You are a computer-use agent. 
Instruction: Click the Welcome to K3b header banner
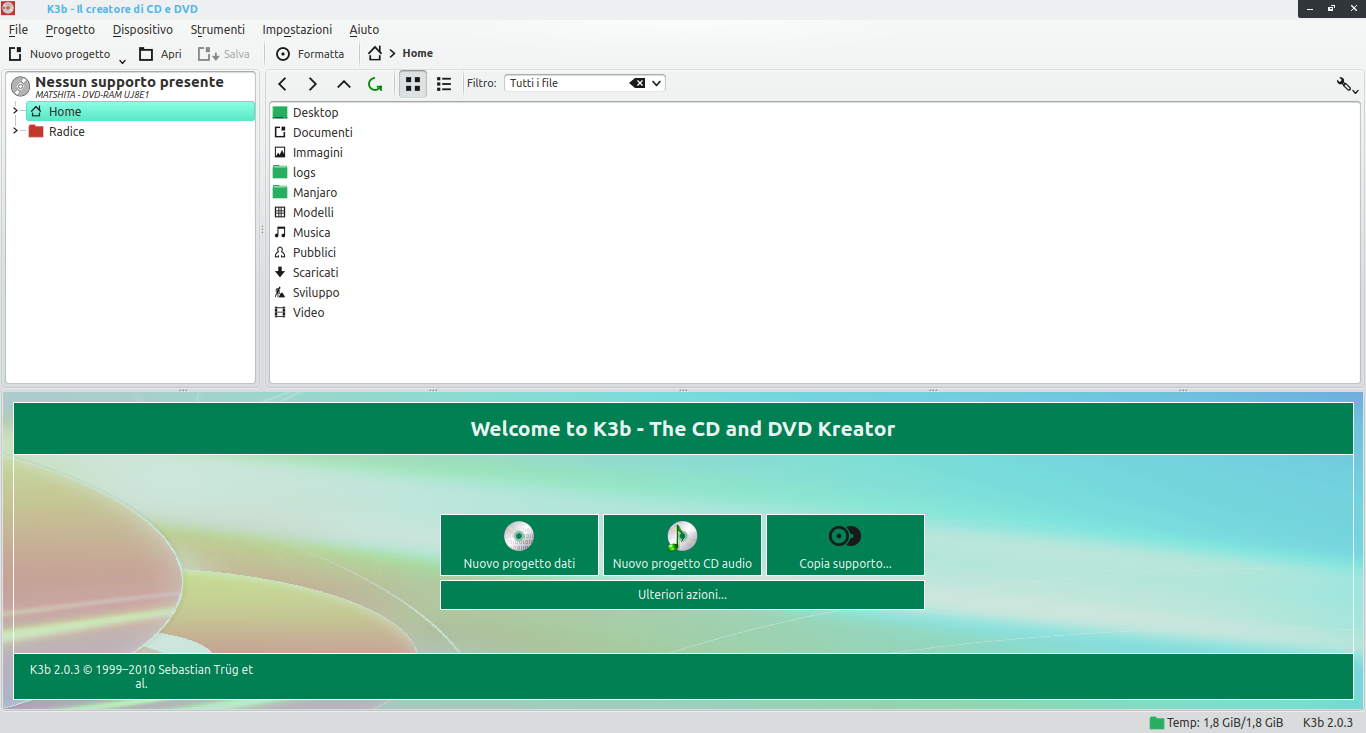pos(683,429)
